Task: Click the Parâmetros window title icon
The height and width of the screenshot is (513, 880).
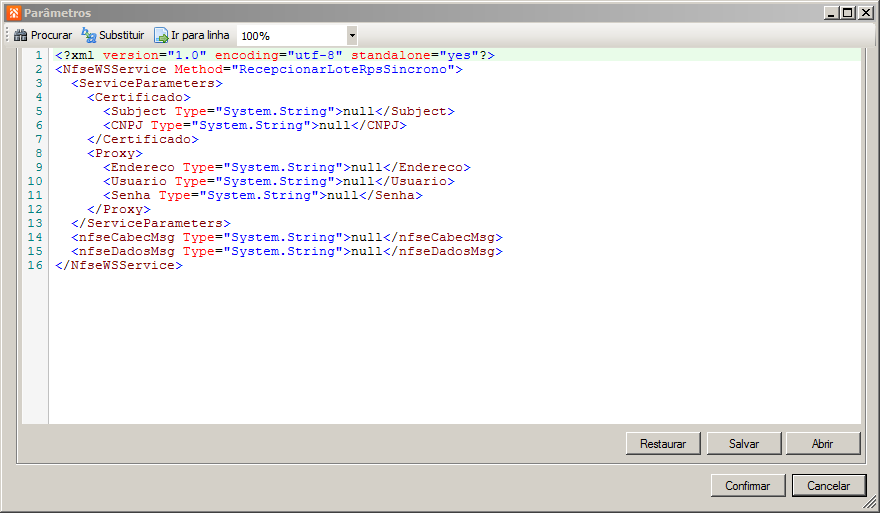Action: tap(14, 12)
